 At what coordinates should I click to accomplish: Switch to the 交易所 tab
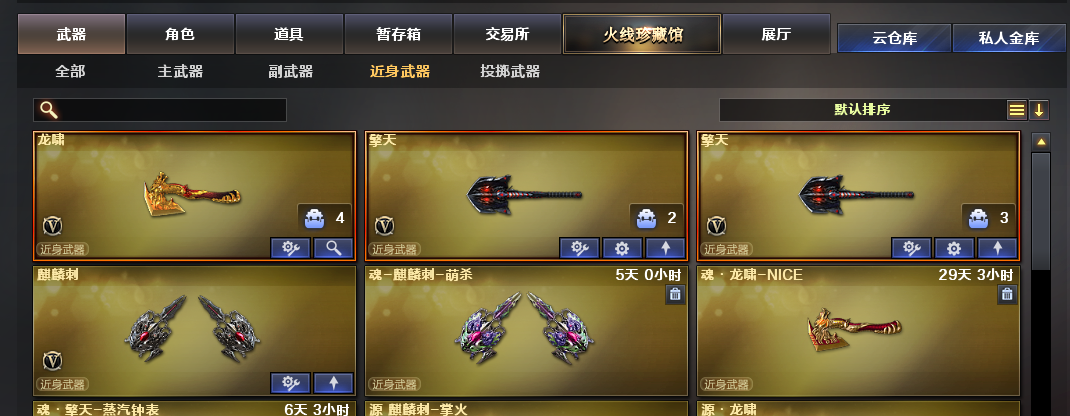coord(507,34)
